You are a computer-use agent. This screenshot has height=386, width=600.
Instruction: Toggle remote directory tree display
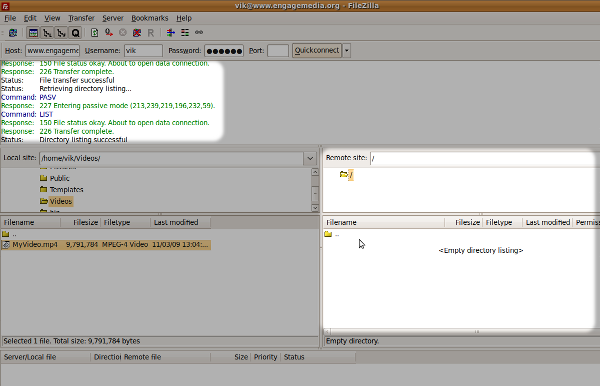(x=61, y=33)
